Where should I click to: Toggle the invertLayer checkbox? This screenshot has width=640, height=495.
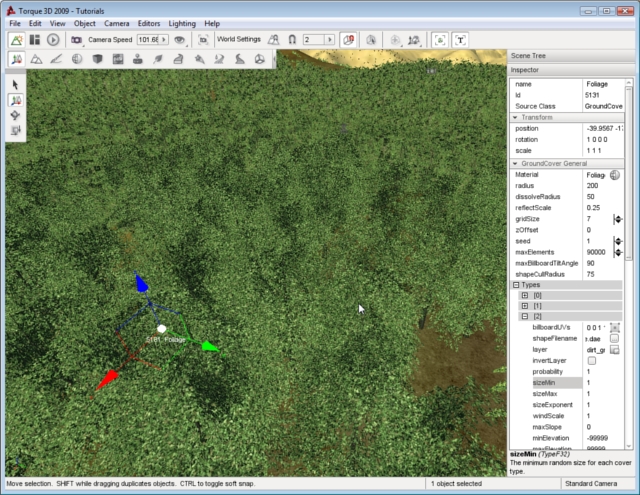pos(591,361)
